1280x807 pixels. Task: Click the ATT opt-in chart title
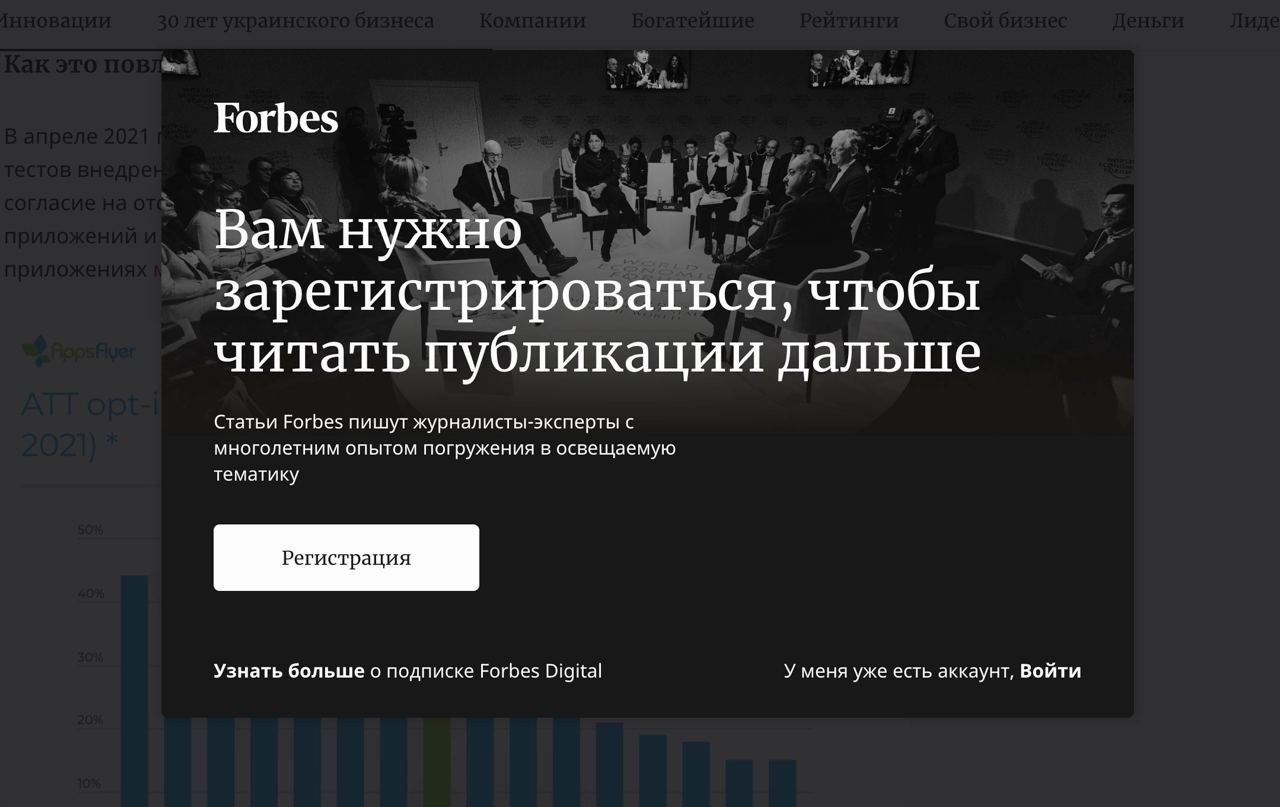[90, 425]
